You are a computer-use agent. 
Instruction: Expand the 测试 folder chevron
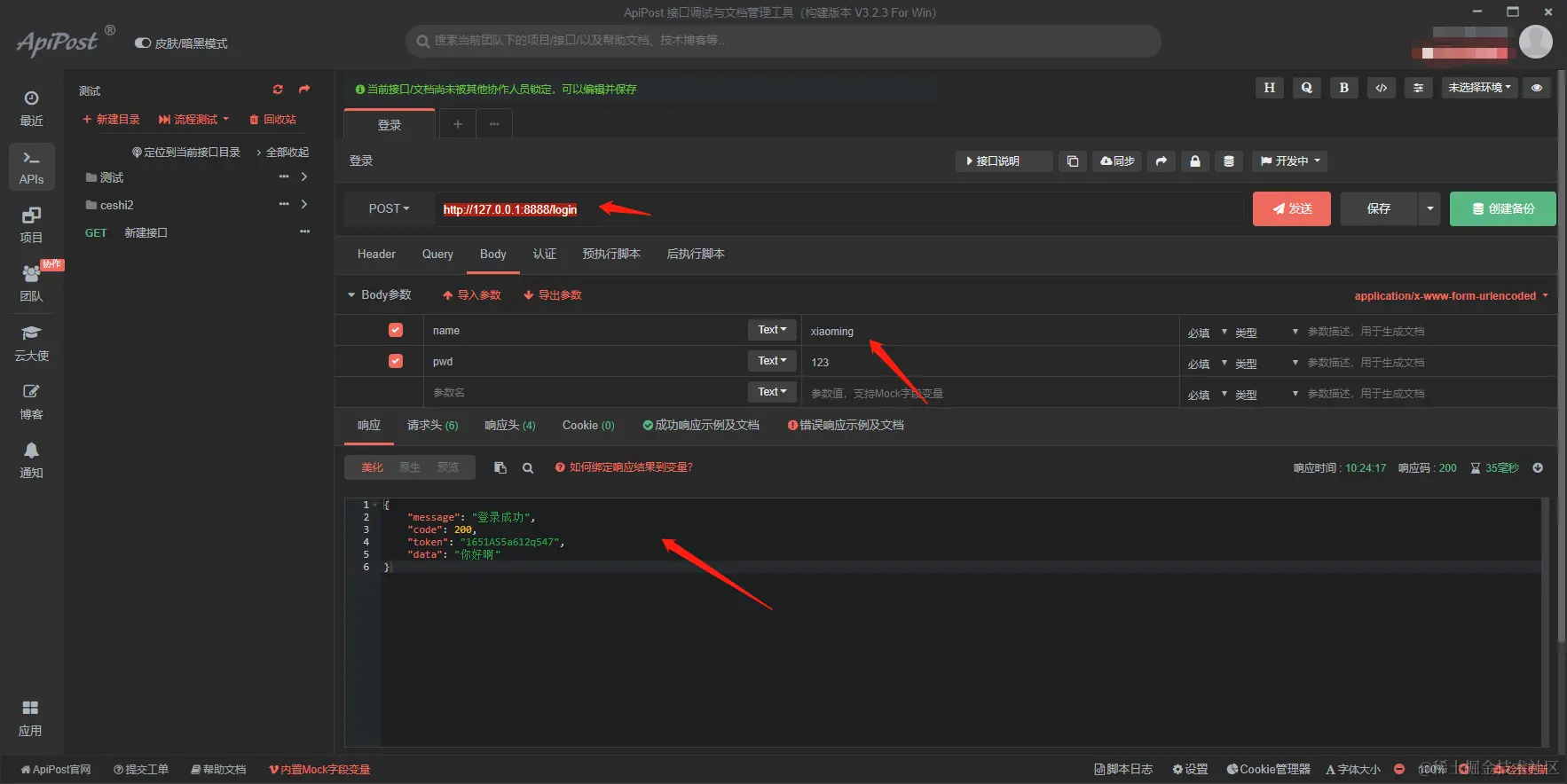[x=304, y=176]
